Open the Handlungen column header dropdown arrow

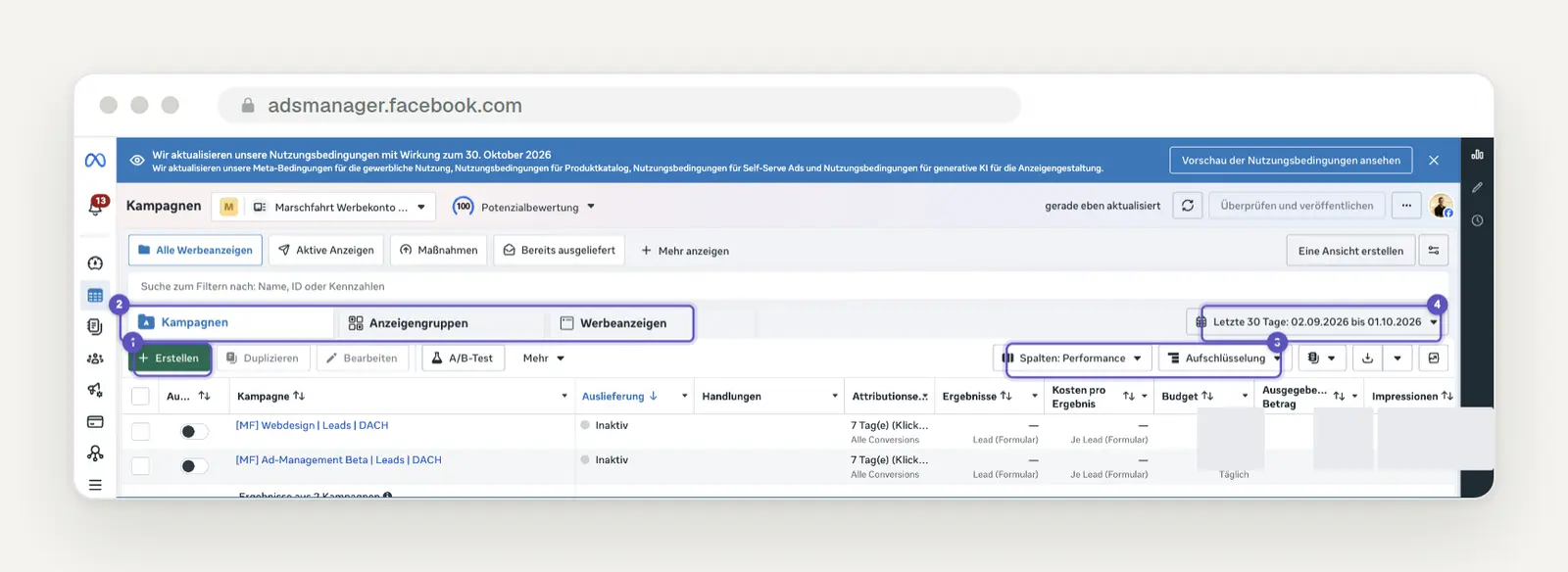835,397
